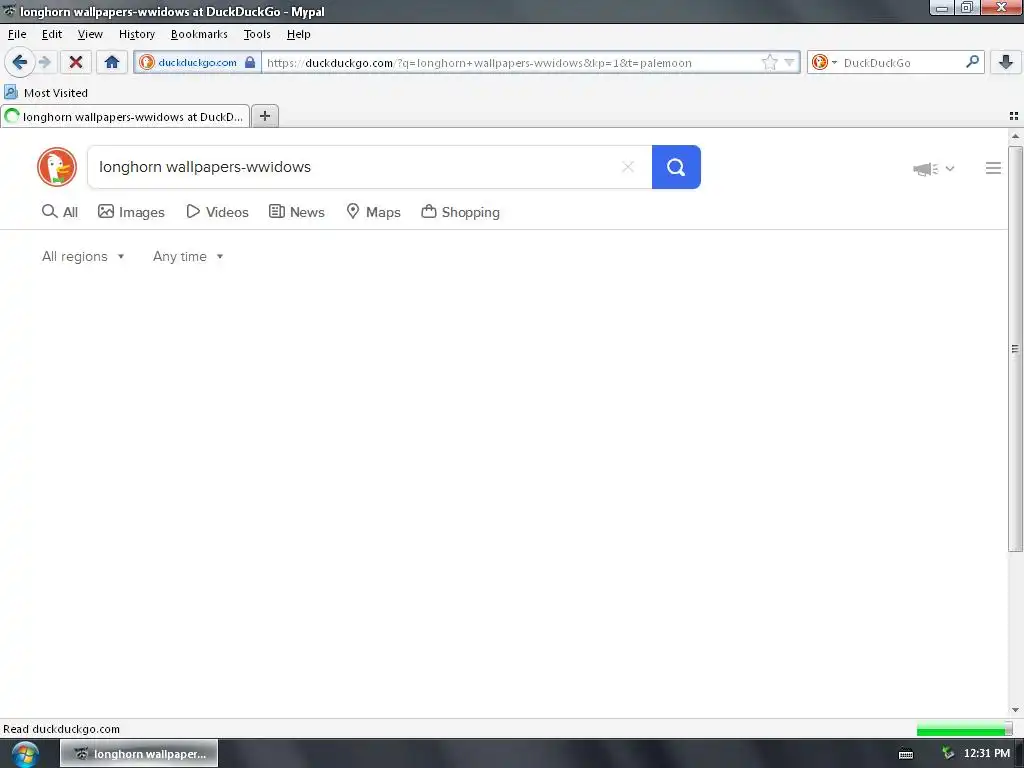Viewport: 1024px width, 768px height.
Task: Expand the Any time filter
Action: pos(188,257)
